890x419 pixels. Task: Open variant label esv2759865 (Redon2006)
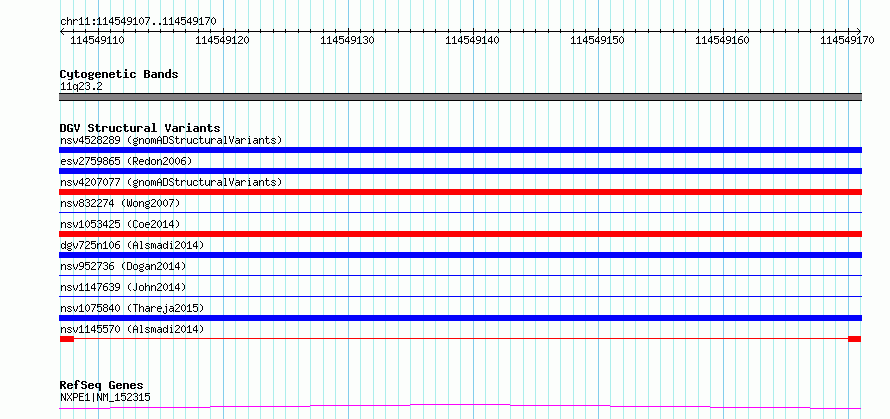click(x=126, y=161)
